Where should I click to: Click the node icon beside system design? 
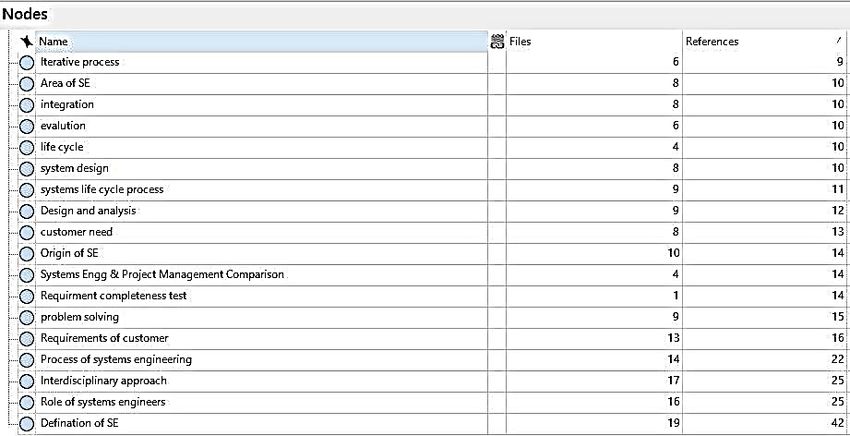pyautogui.click(x=27, y=169)
